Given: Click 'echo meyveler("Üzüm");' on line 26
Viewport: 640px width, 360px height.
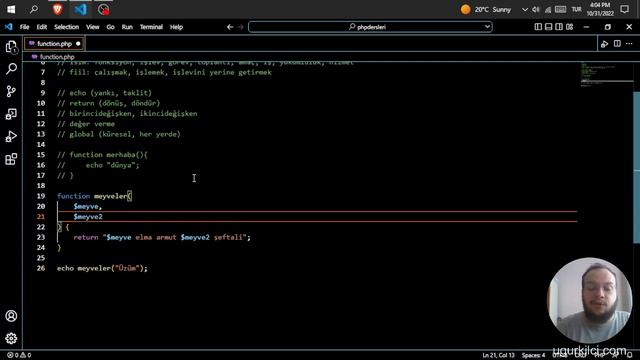Looking at the screenshot, I should pos(102,268).
